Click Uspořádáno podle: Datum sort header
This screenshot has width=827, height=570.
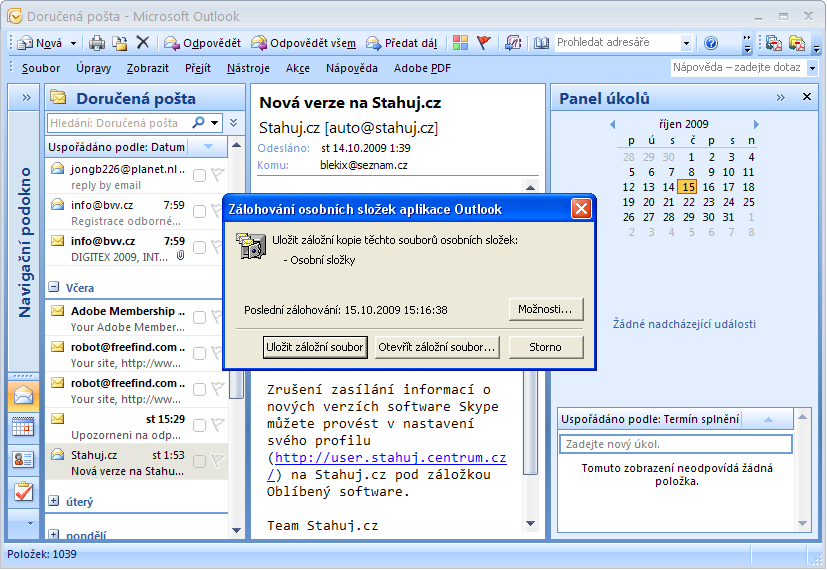pos(117,147)
